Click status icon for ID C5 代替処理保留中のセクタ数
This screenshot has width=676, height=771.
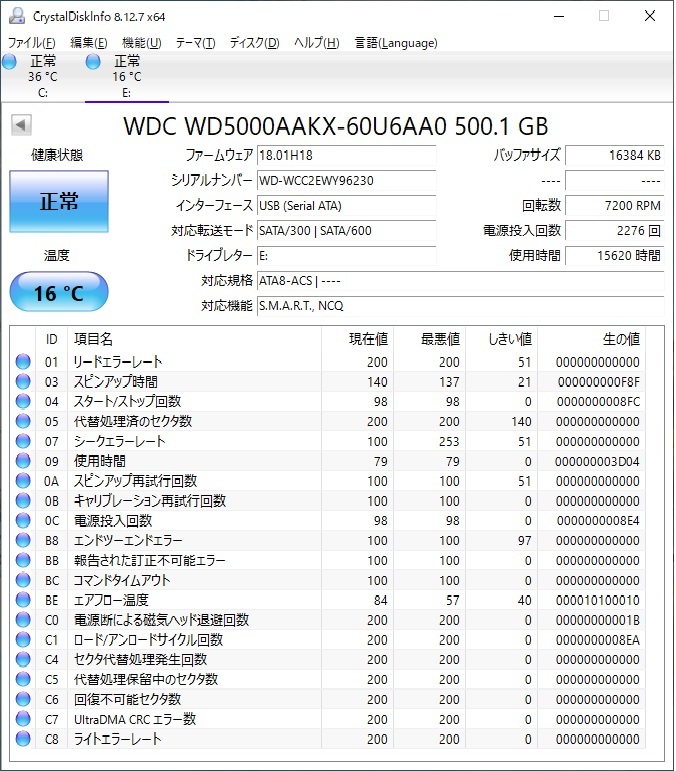[23, 680]
